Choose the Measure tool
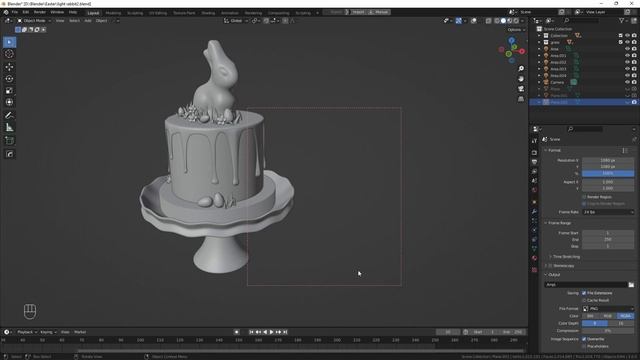 9,128
